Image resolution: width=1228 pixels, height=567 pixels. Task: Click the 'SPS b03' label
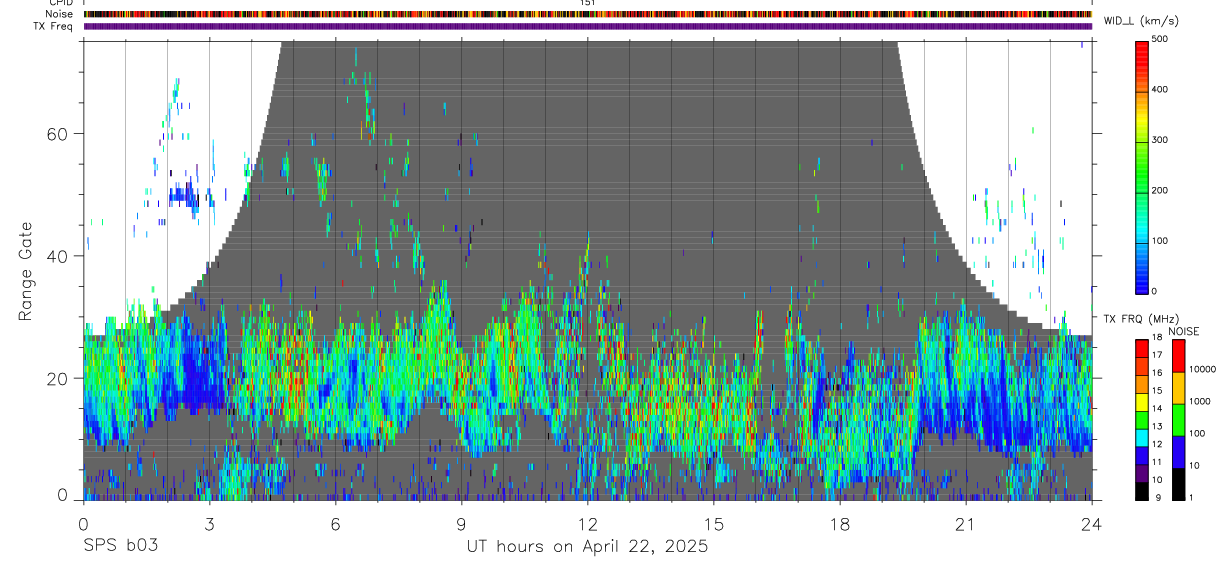tap(120, 546)
